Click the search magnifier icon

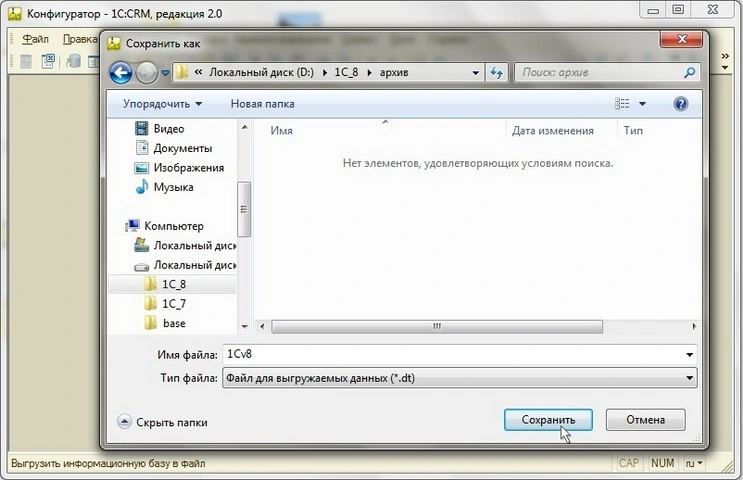coord(689,73)
